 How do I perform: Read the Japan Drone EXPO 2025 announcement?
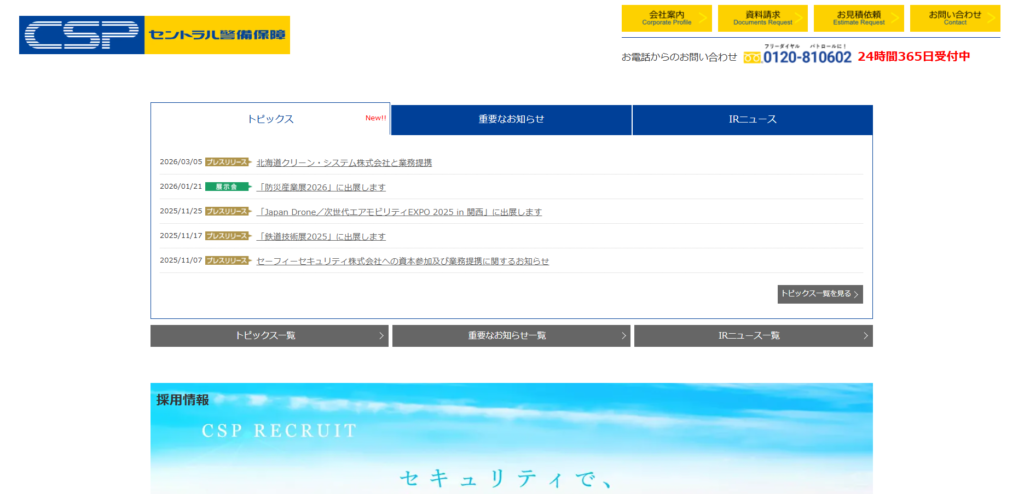pyautogui.click(x=399, y=212)
